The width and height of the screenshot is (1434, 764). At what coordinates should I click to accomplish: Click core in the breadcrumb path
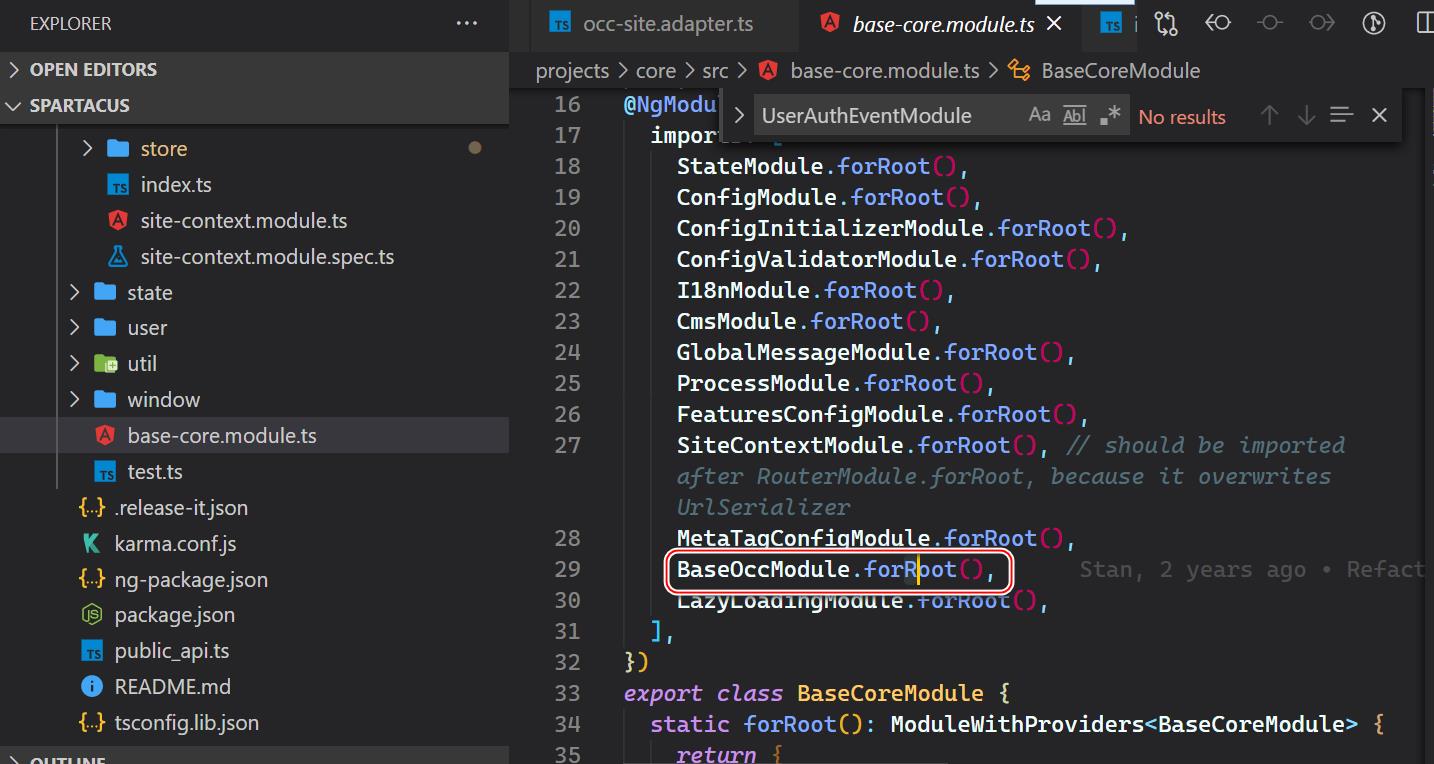click(x=656, y=71)
